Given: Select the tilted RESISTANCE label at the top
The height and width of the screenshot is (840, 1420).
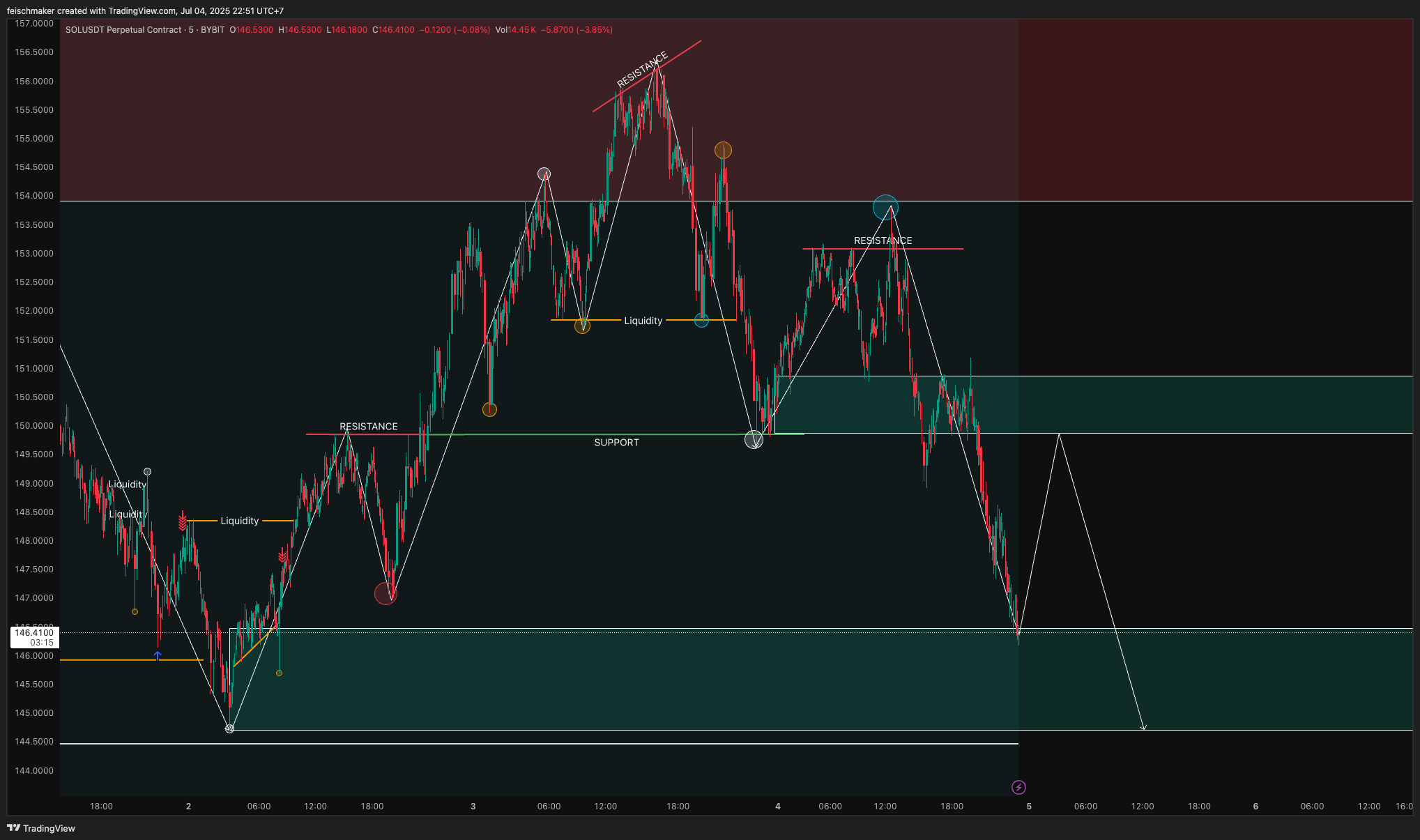Looking at the screenshot, I should (642, 69).
